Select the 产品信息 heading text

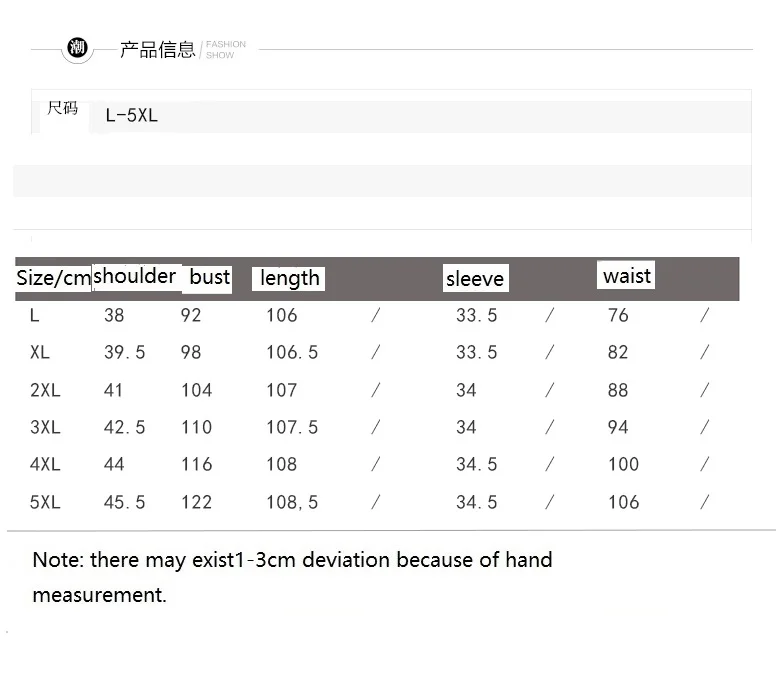pos(157,50)
